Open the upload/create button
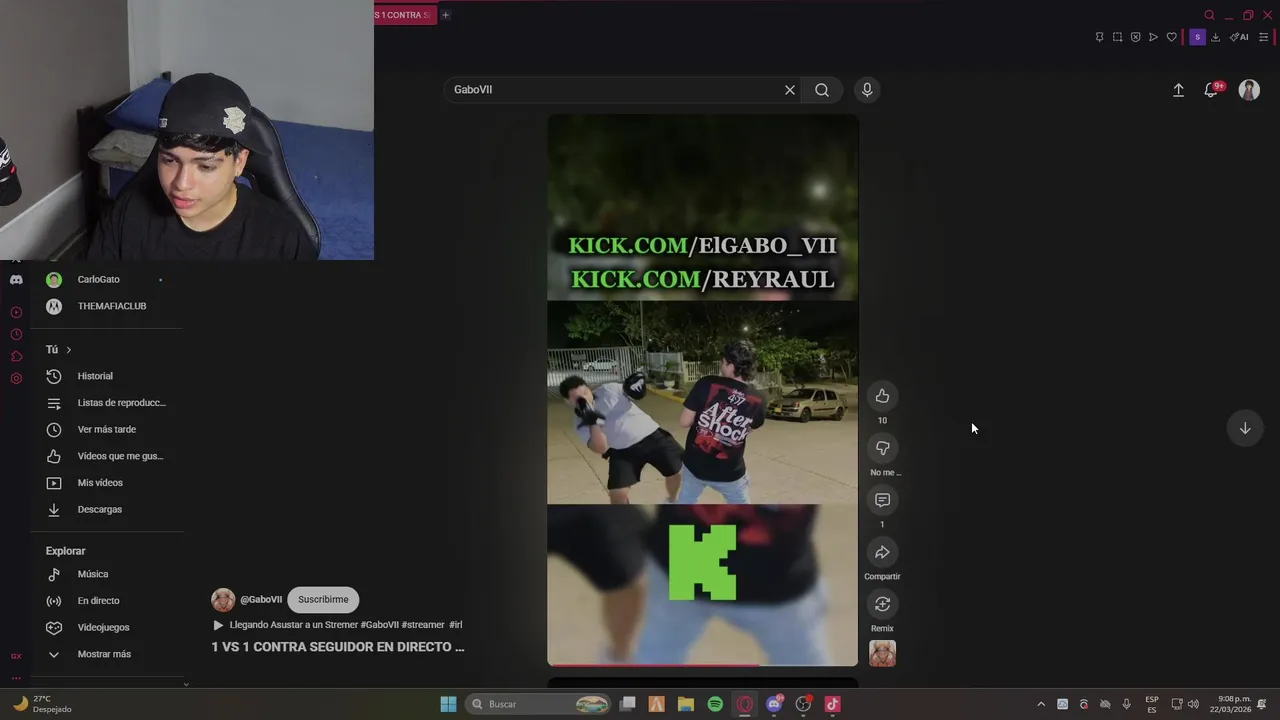The width and height of the screenshot is (1280, 720). tap(1178, 90)
